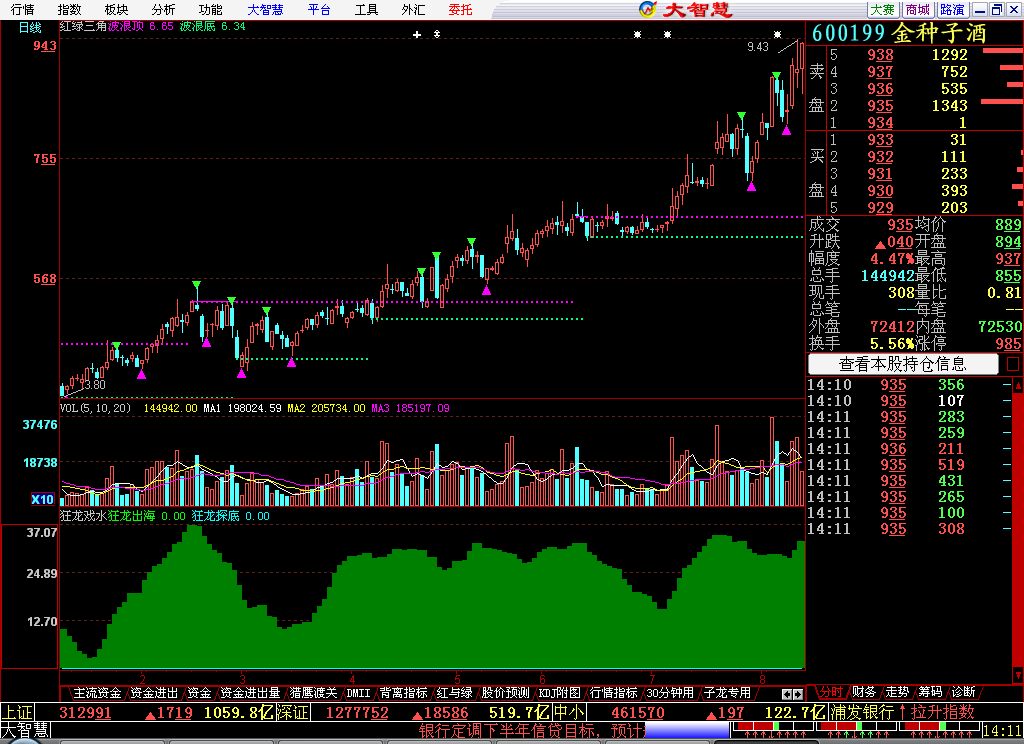
Task: Click buy level 1 price 933
Action: (x=880, y=140)
